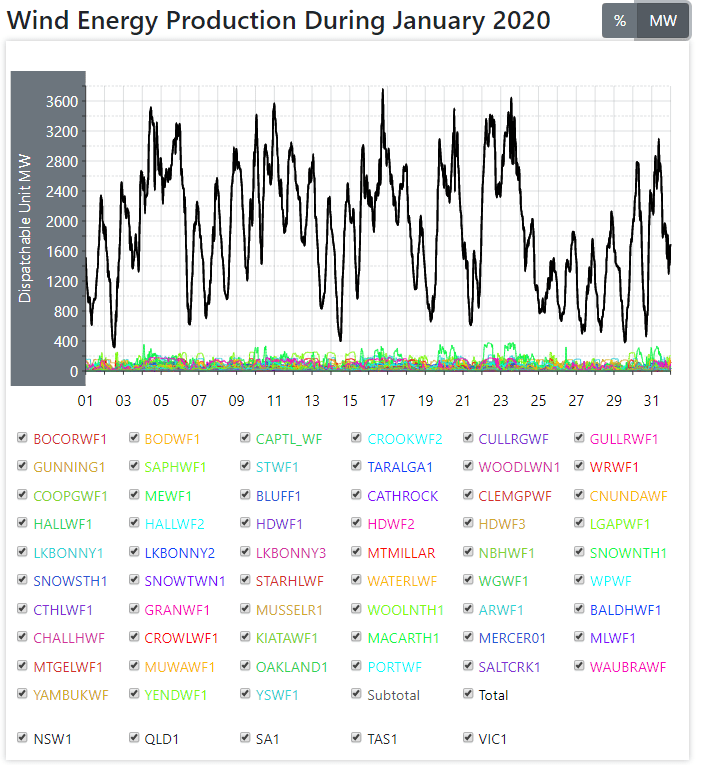Toggle the SA1 region checkbox
701x765 pixels.
246,739
